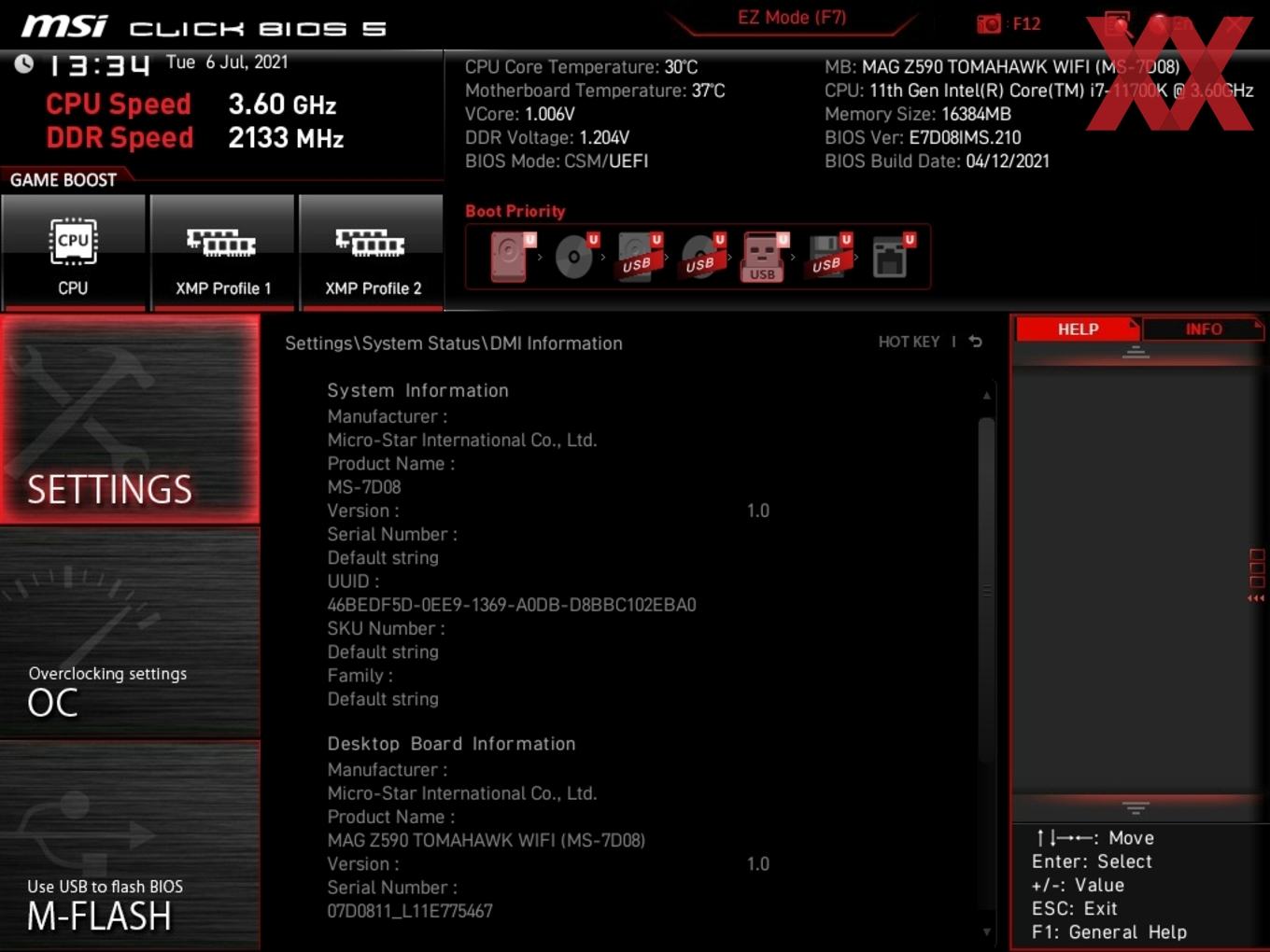
Task: Open the HOT KEY list
Action: 909,342
